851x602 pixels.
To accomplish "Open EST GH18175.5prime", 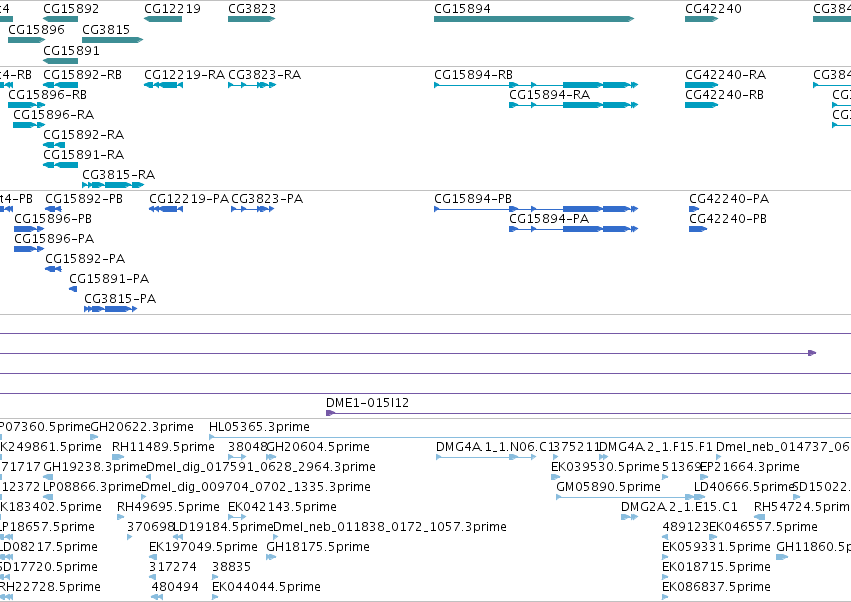I will pos(318,547).
